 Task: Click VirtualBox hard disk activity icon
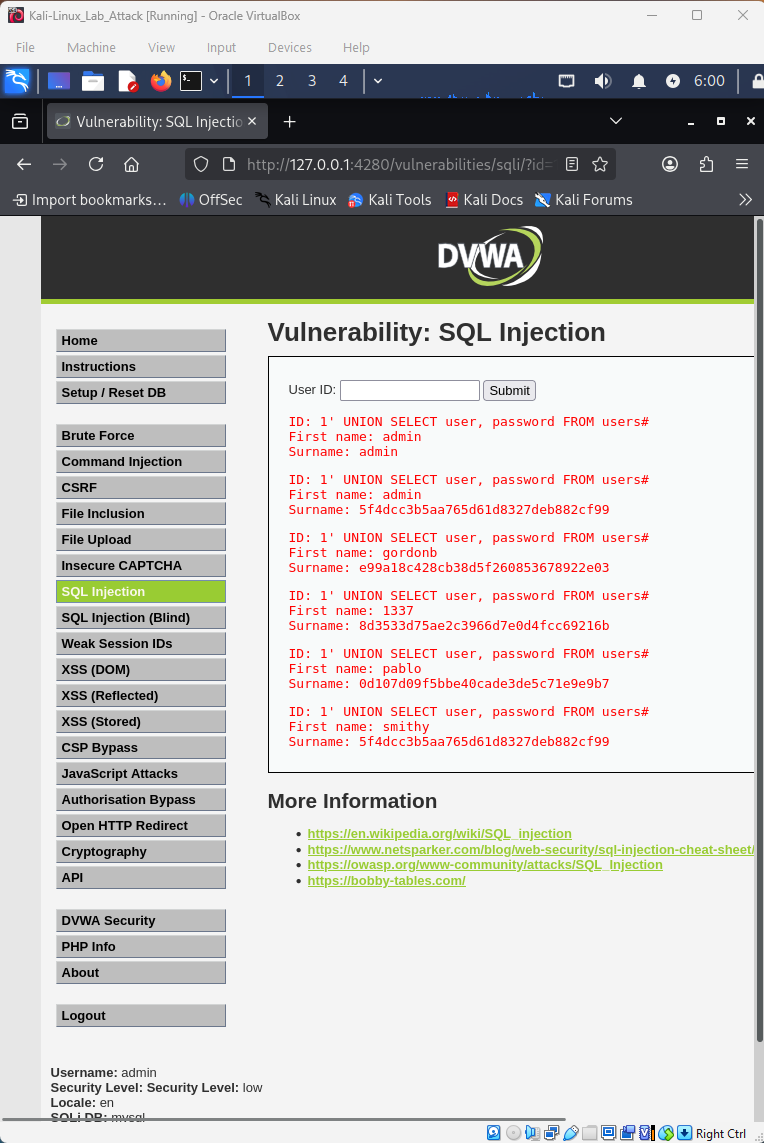click(x=494, y=1133)
